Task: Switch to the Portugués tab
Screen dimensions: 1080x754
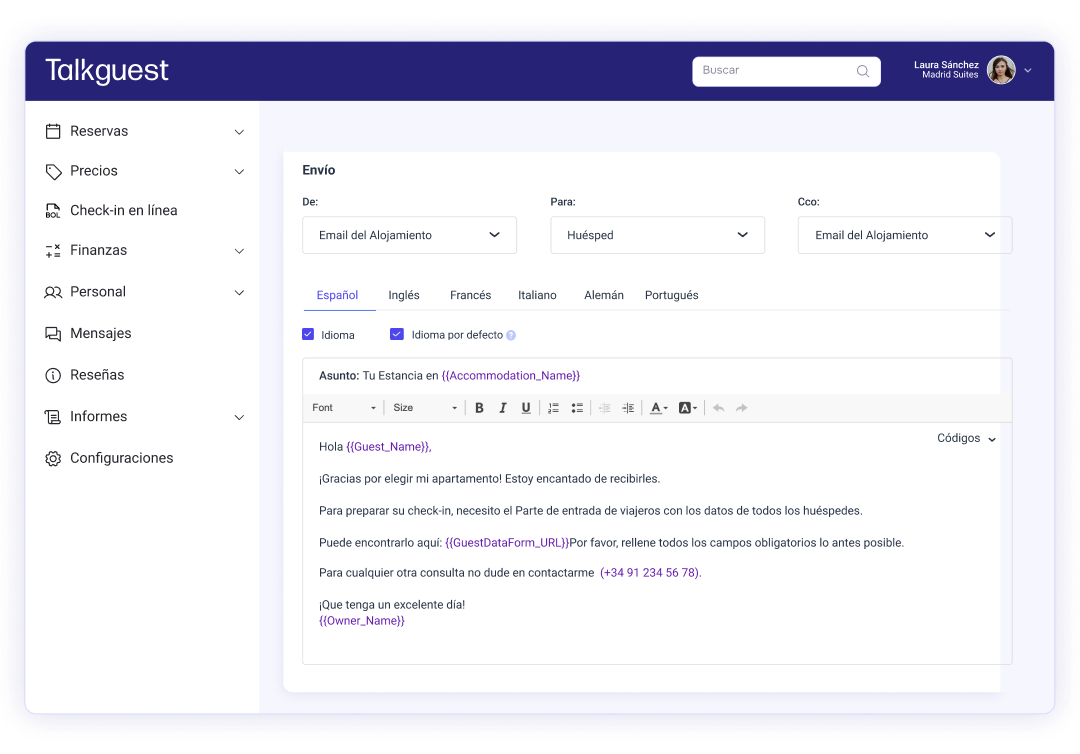Action: (x=672, y=295)
